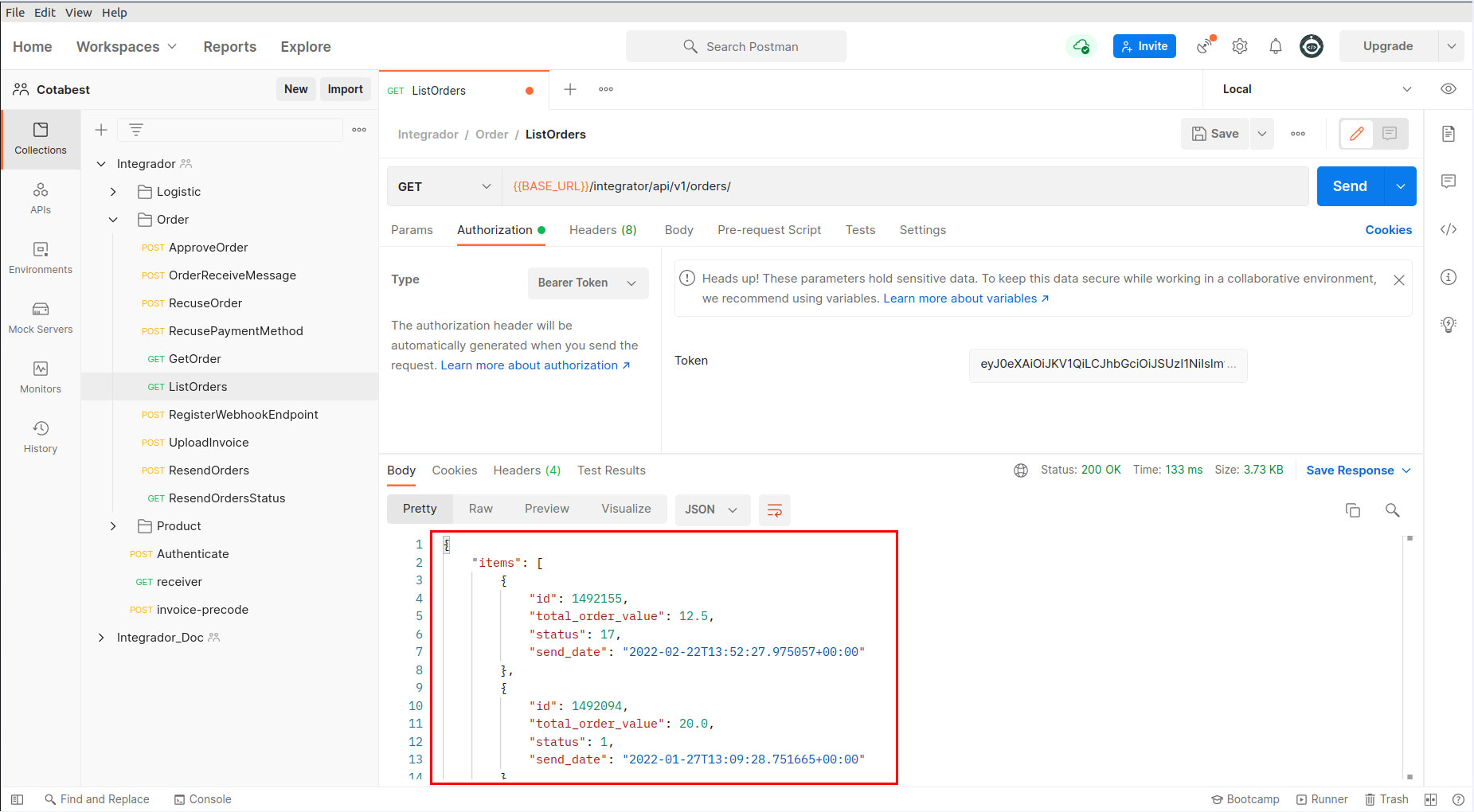1474x812 pixels.
Task: Open the JSON format dropdown
Action: 712,509
